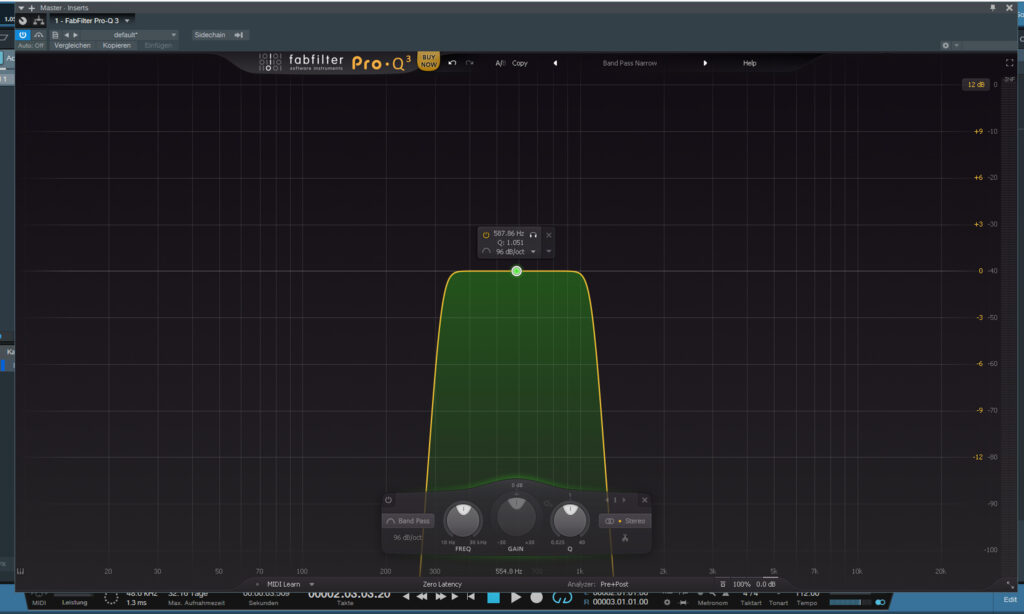
Task: Go to next FabFilter preset arrow
Action: tap(705, 63)
